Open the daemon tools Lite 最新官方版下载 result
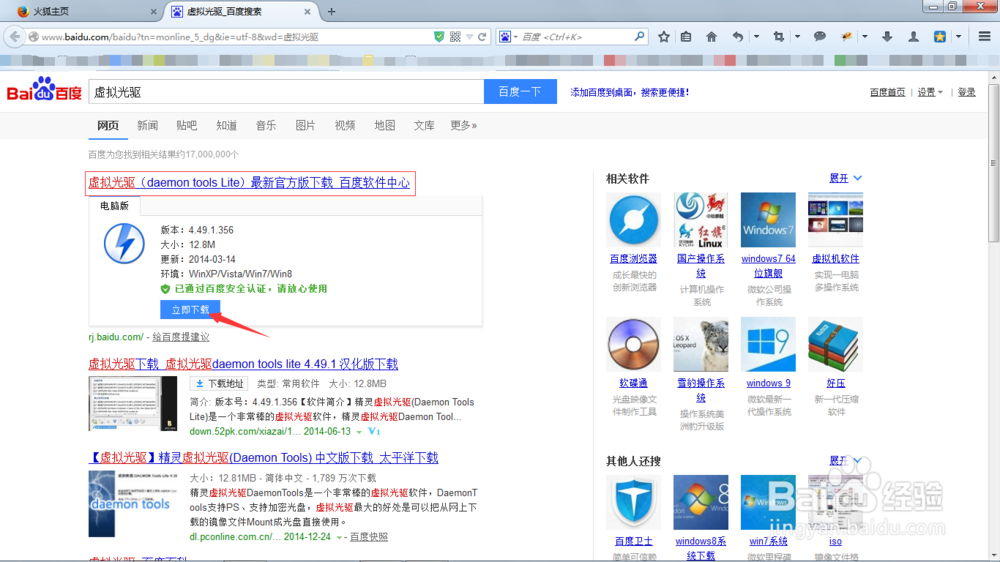This screenshot has width=1000, height=562. coord(249,183)
